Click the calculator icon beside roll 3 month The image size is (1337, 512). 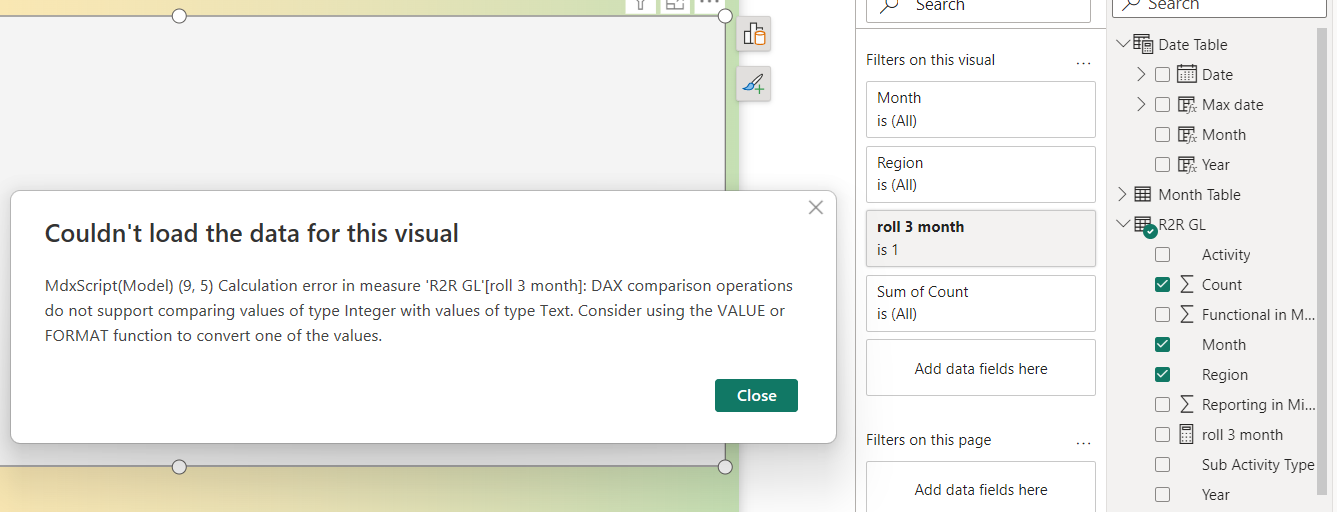click(x=1187, y=434)
